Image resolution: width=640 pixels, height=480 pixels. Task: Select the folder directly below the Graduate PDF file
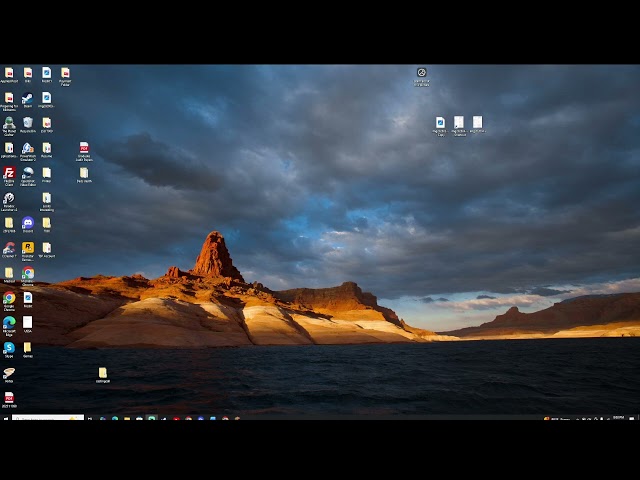[x=84, y=175]
